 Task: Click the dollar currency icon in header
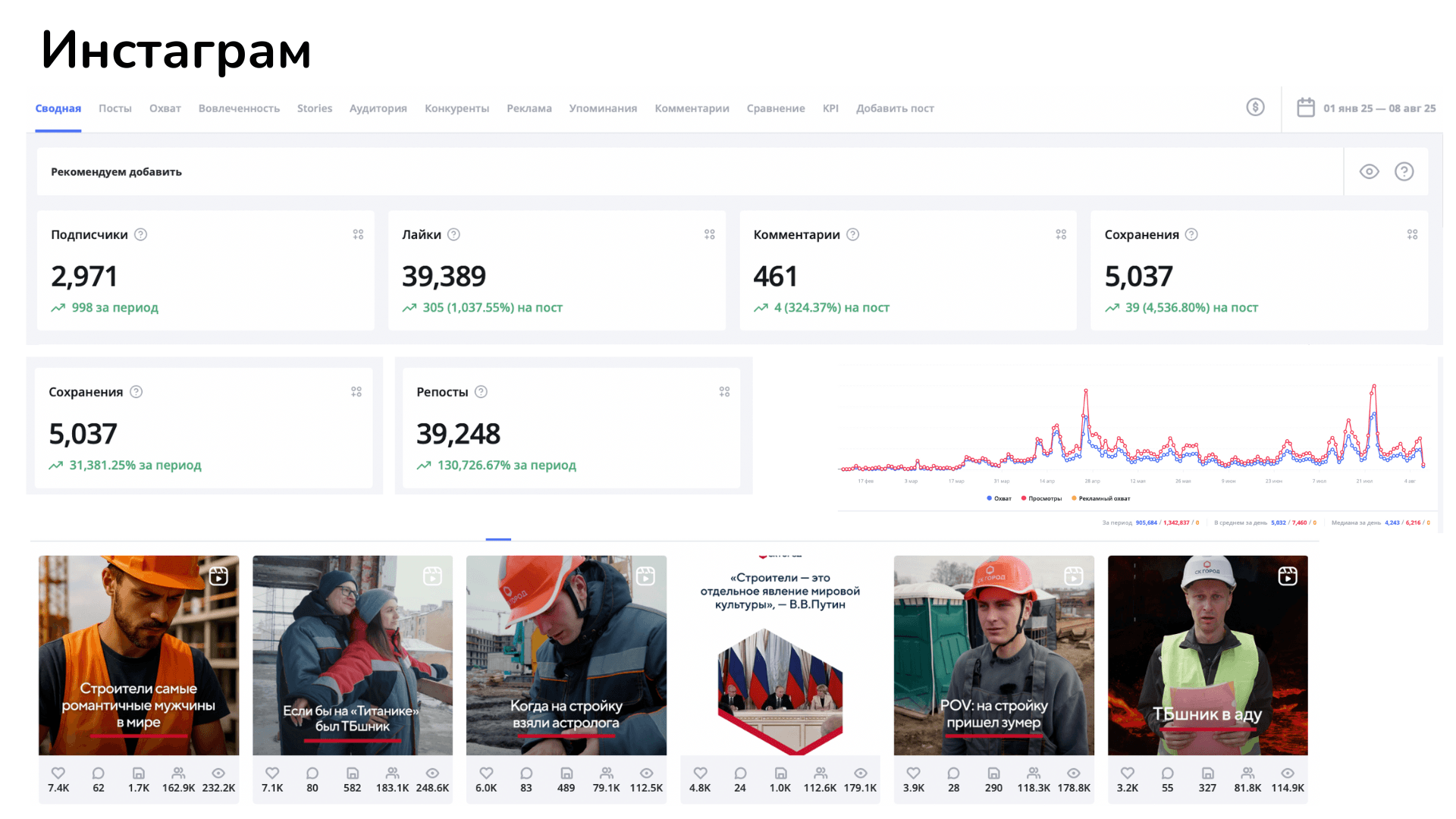(1255, 108)
